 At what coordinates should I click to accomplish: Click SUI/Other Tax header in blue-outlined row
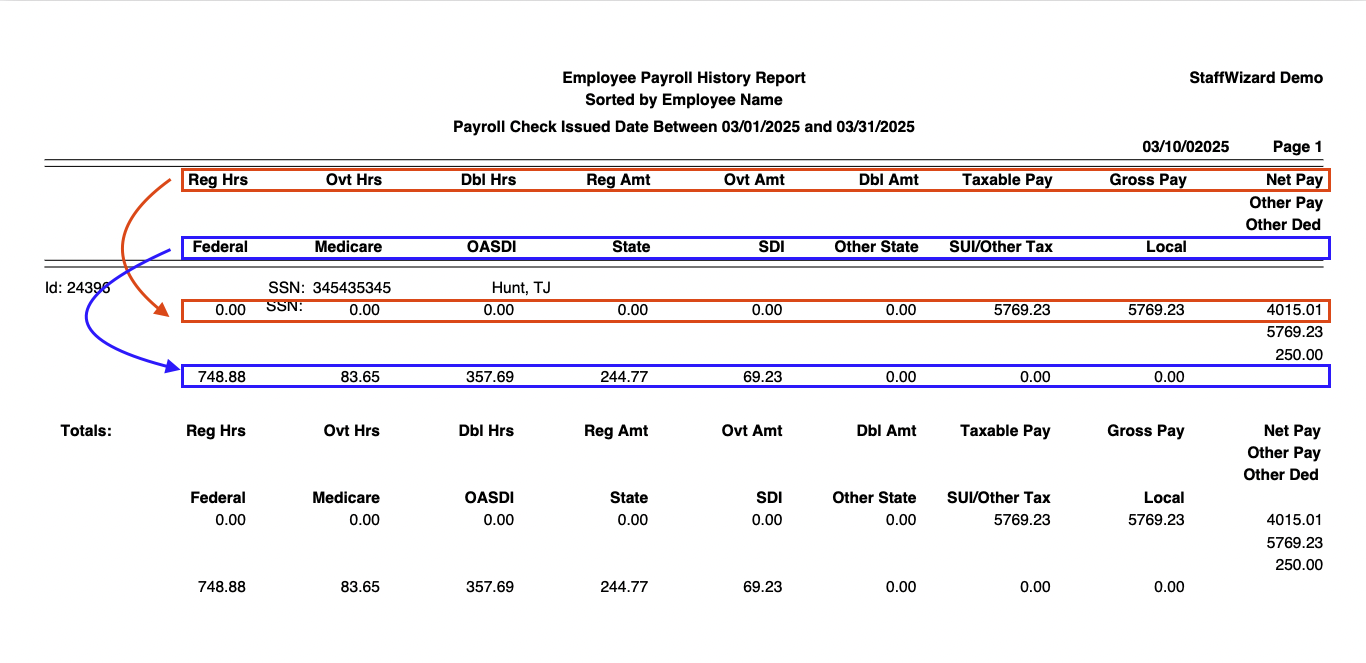point(1001,247)
